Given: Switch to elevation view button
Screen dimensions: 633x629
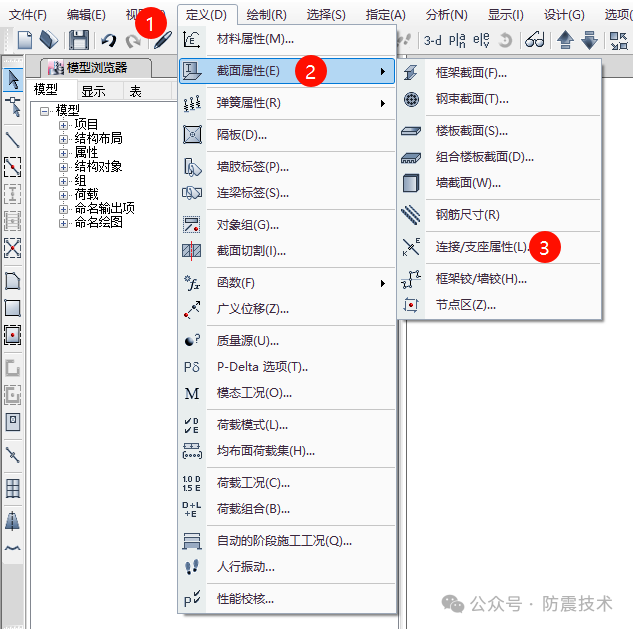Looking at the screenshot, I should click(481, 40).
